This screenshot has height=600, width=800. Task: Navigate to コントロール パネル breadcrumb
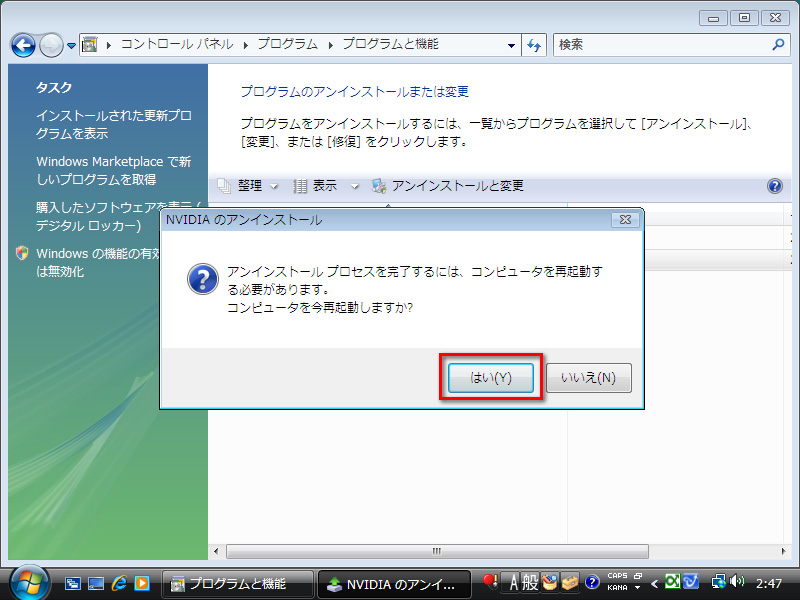pos(177,44)
